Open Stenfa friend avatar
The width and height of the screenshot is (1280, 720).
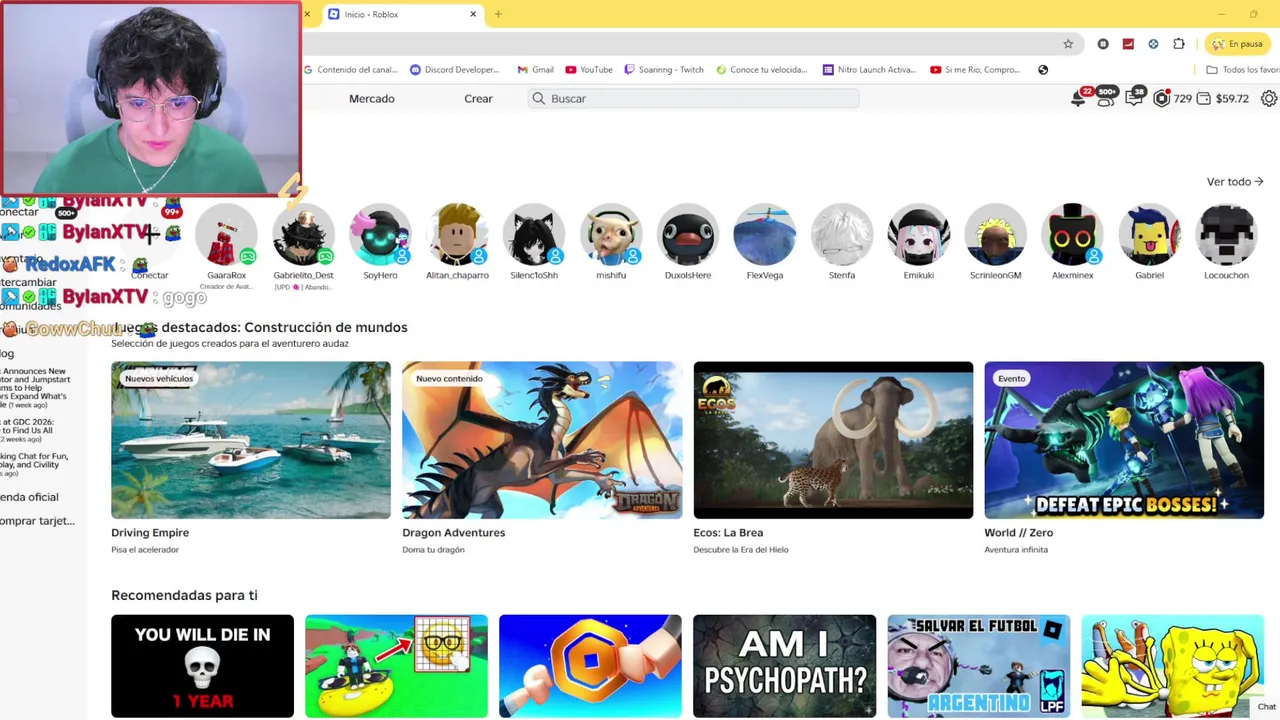(x=842, y=235)
